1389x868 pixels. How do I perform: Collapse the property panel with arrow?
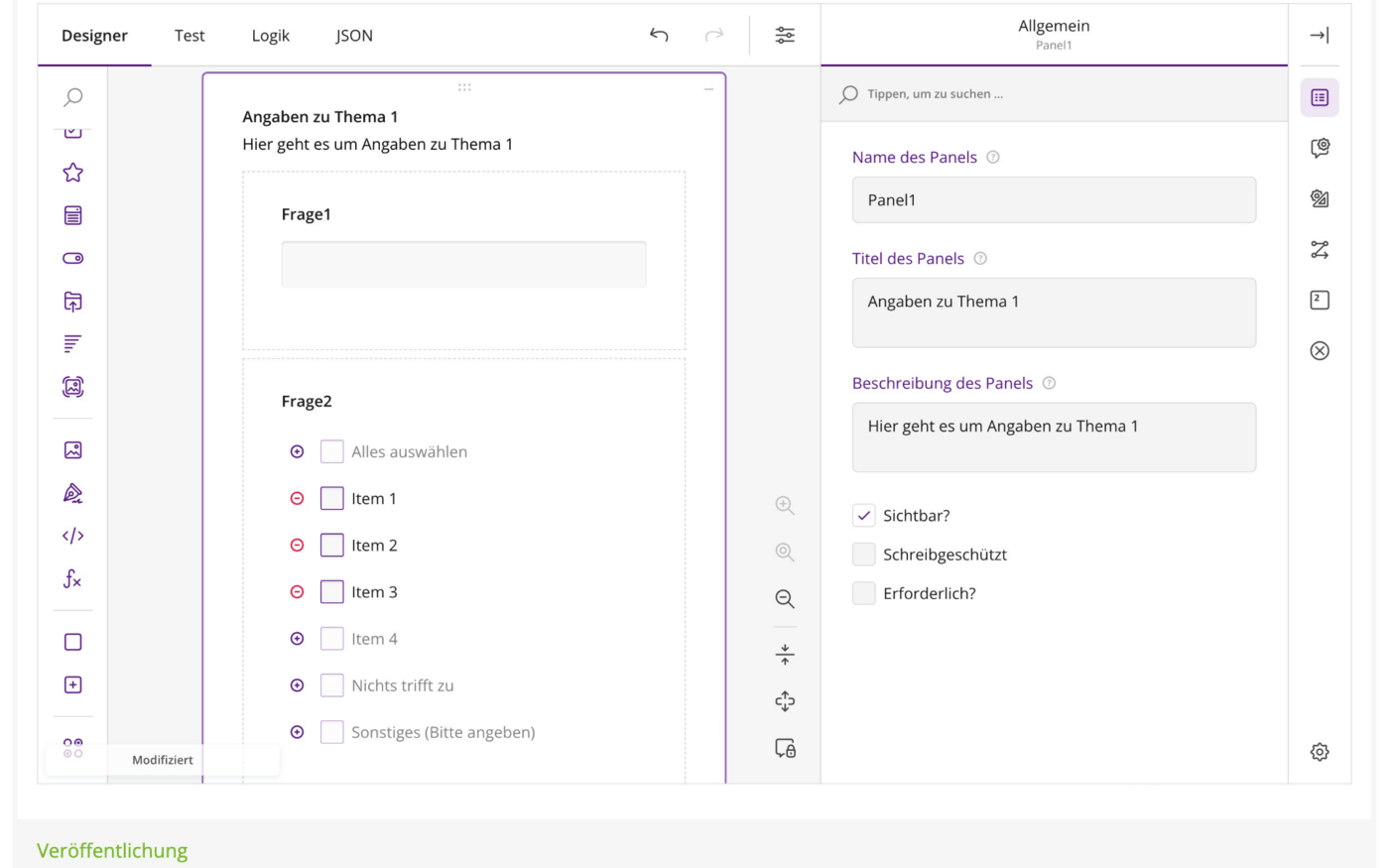coord(1320,35)
